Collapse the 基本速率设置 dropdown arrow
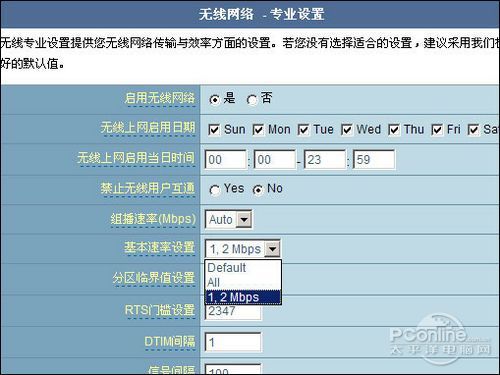The image size is (500, 375). [x=272, y=249]
